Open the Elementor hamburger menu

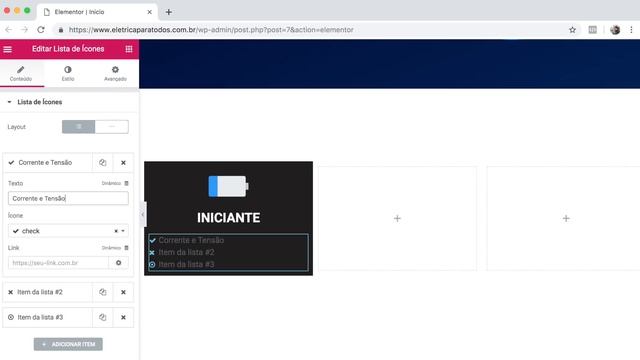tap(8, 49)
